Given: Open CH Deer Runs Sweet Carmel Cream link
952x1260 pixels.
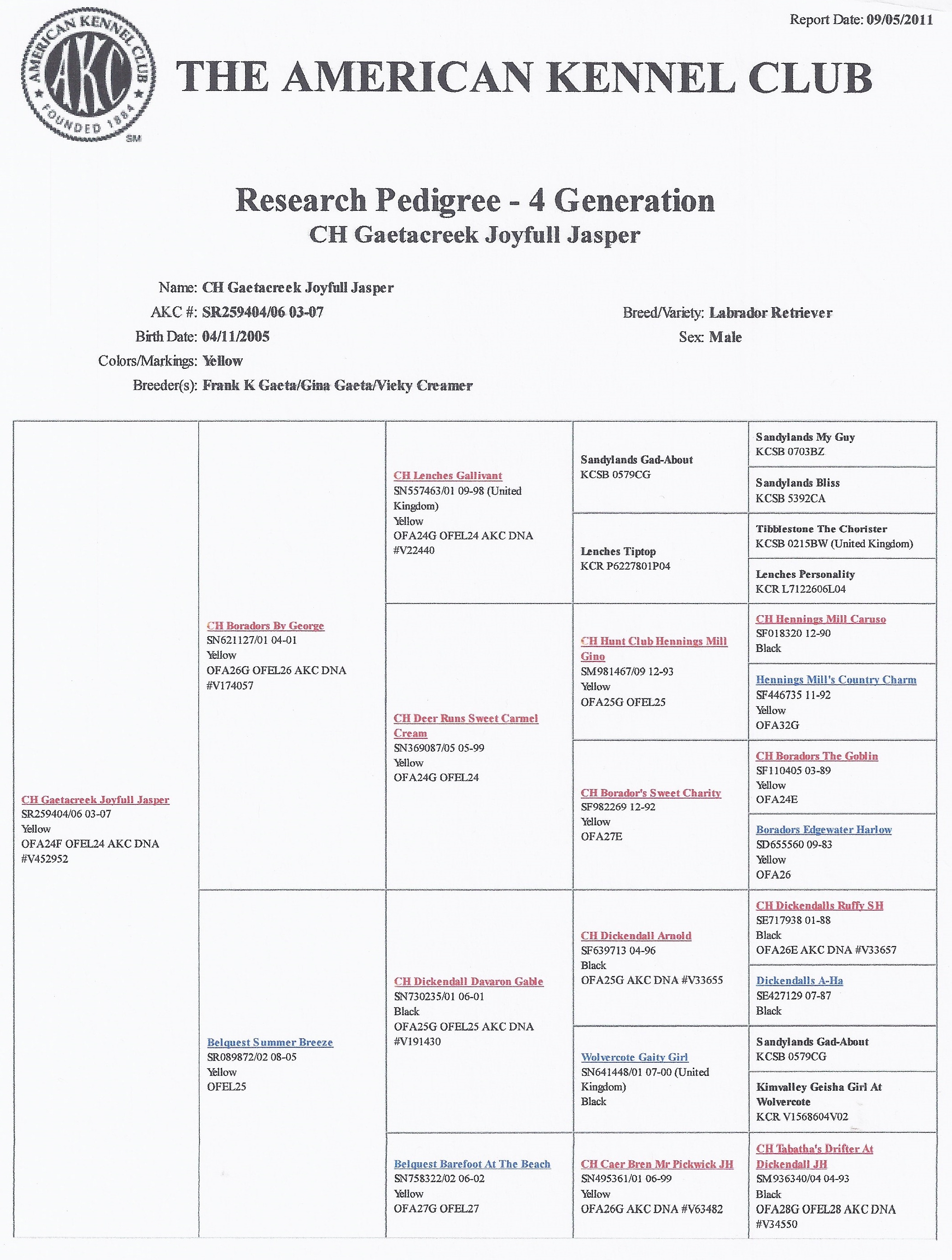Looking at the screenshot, I should (466, 726).
